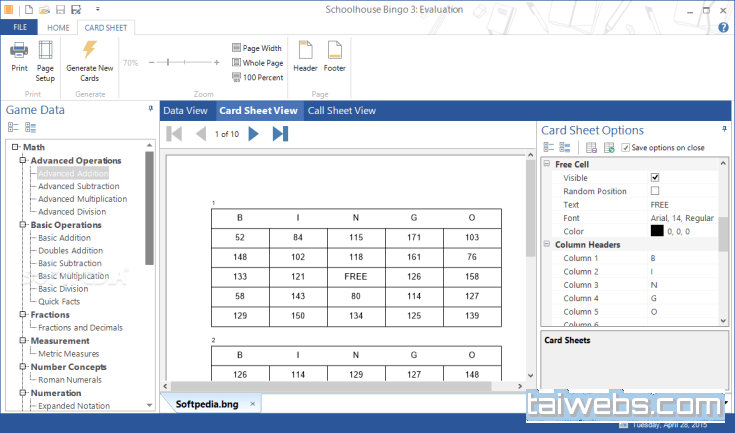Click the black Color swatch for Free Cell
The width and height of the screenshot is (735, 433).
pos(657,231)
